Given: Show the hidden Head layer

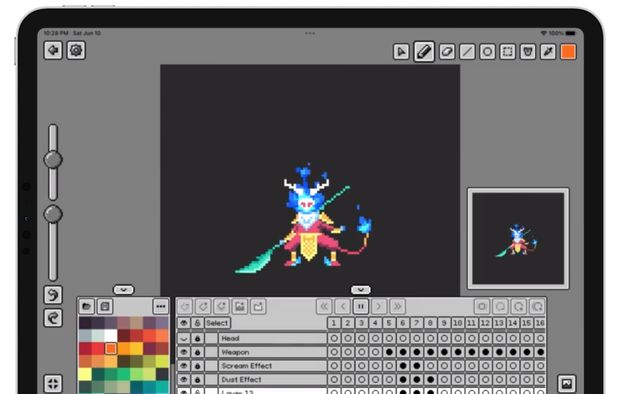Looking at the screenshot, I should tap(184, 338).
